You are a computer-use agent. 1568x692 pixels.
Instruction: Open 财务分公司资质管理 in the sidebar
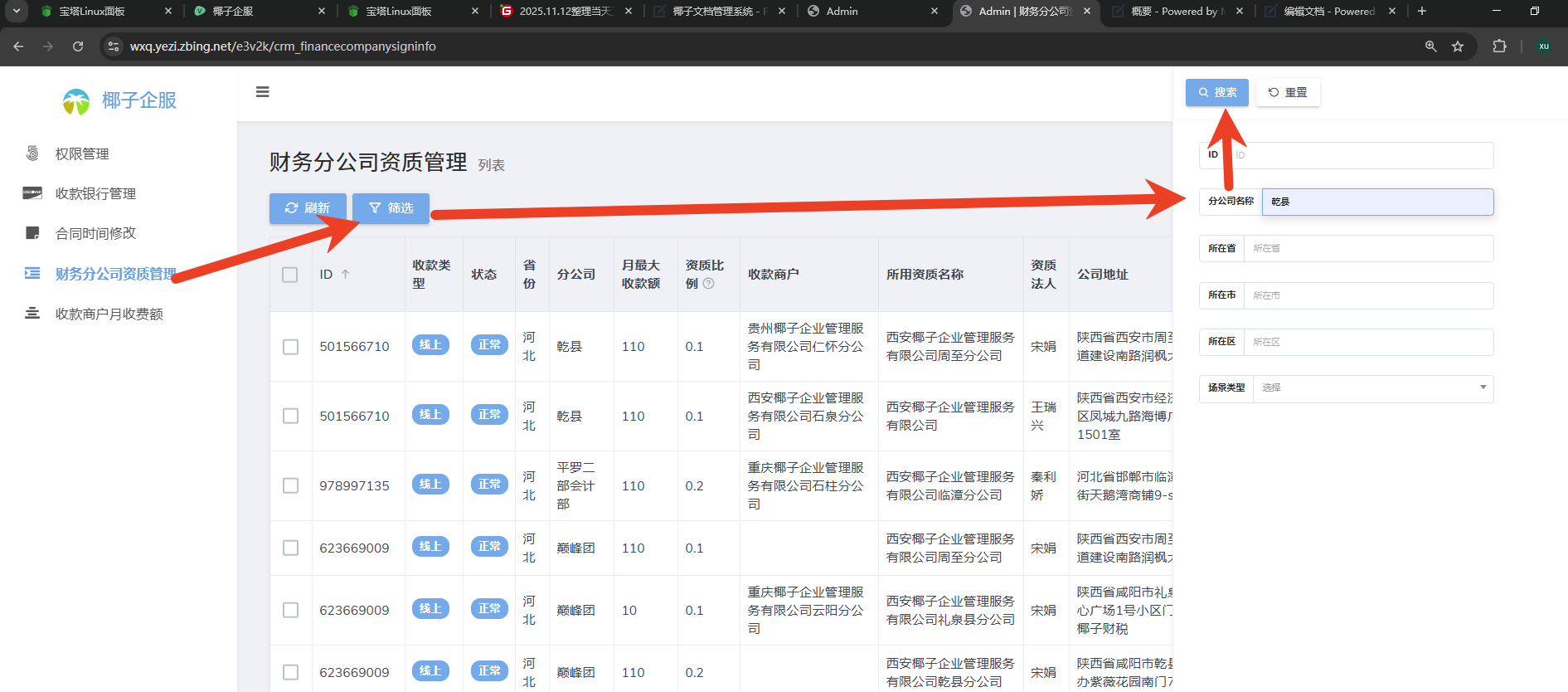tap(116, 274)
